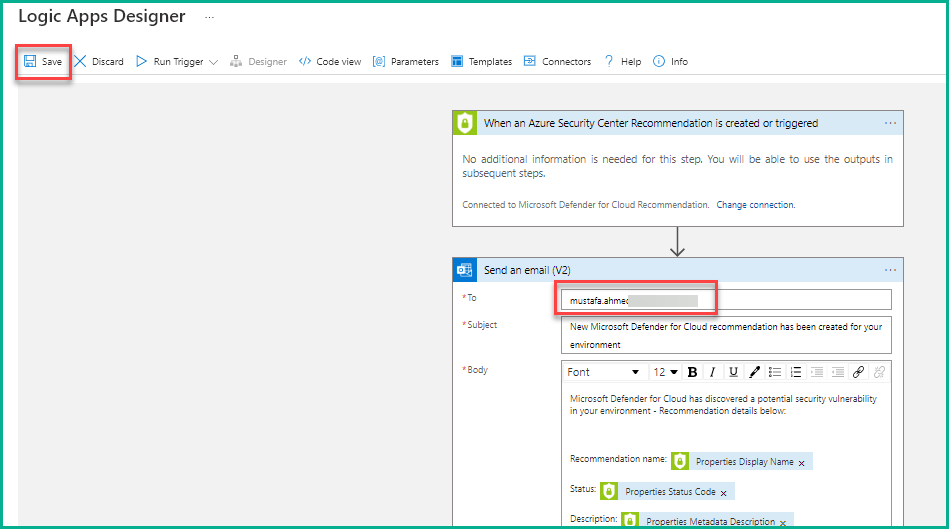
Task: Select Properties Status Code token
Action: (x=670, y=492)
